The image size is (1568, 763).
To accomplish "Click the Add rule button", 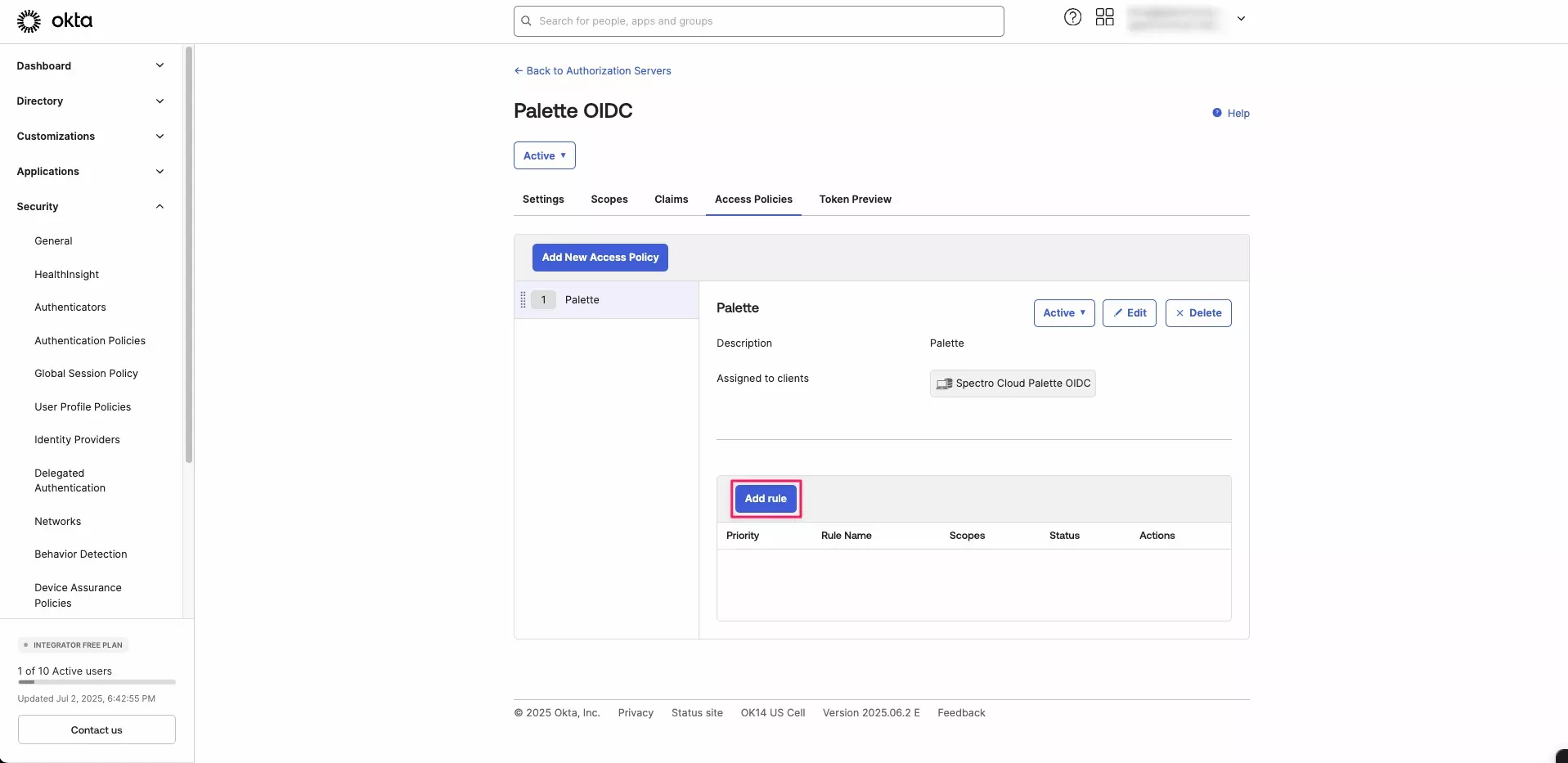I will point(766,499).
